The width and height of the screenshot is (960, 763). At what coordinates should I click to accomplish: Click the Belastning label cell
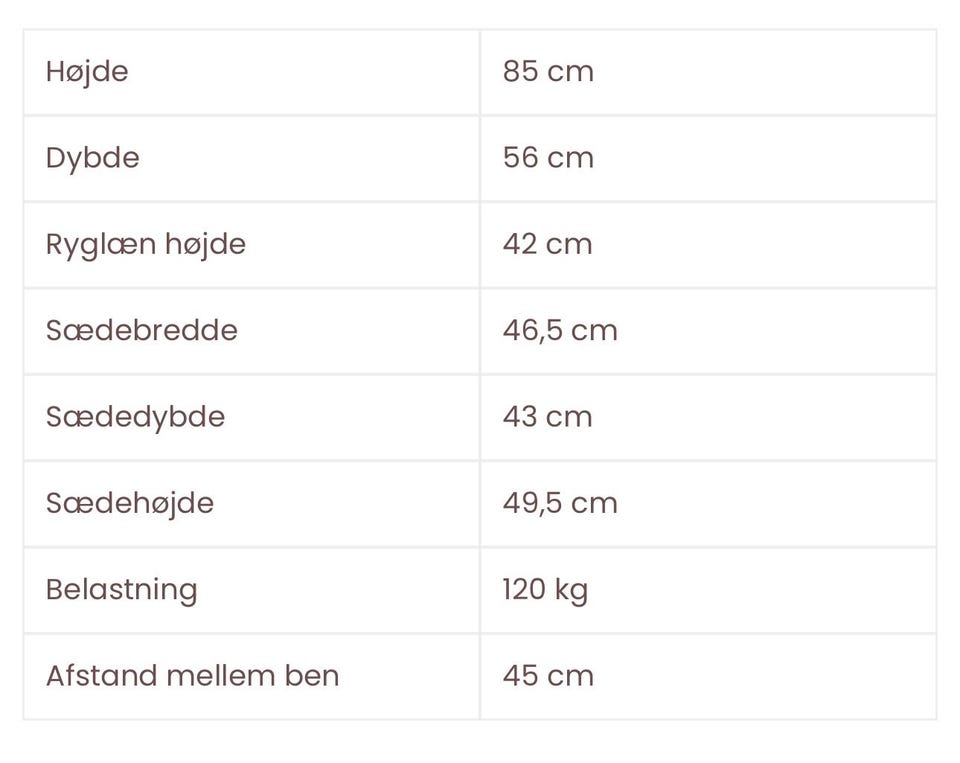121,589
